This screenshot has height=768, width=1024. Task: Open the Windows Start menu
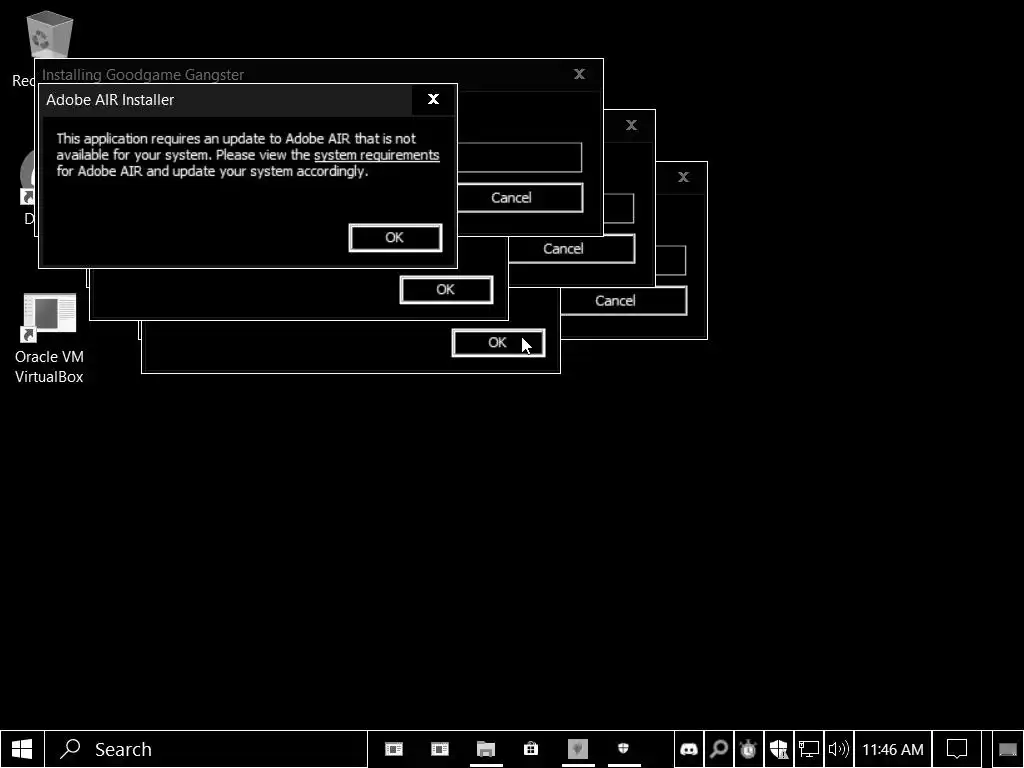coord(22,749)
